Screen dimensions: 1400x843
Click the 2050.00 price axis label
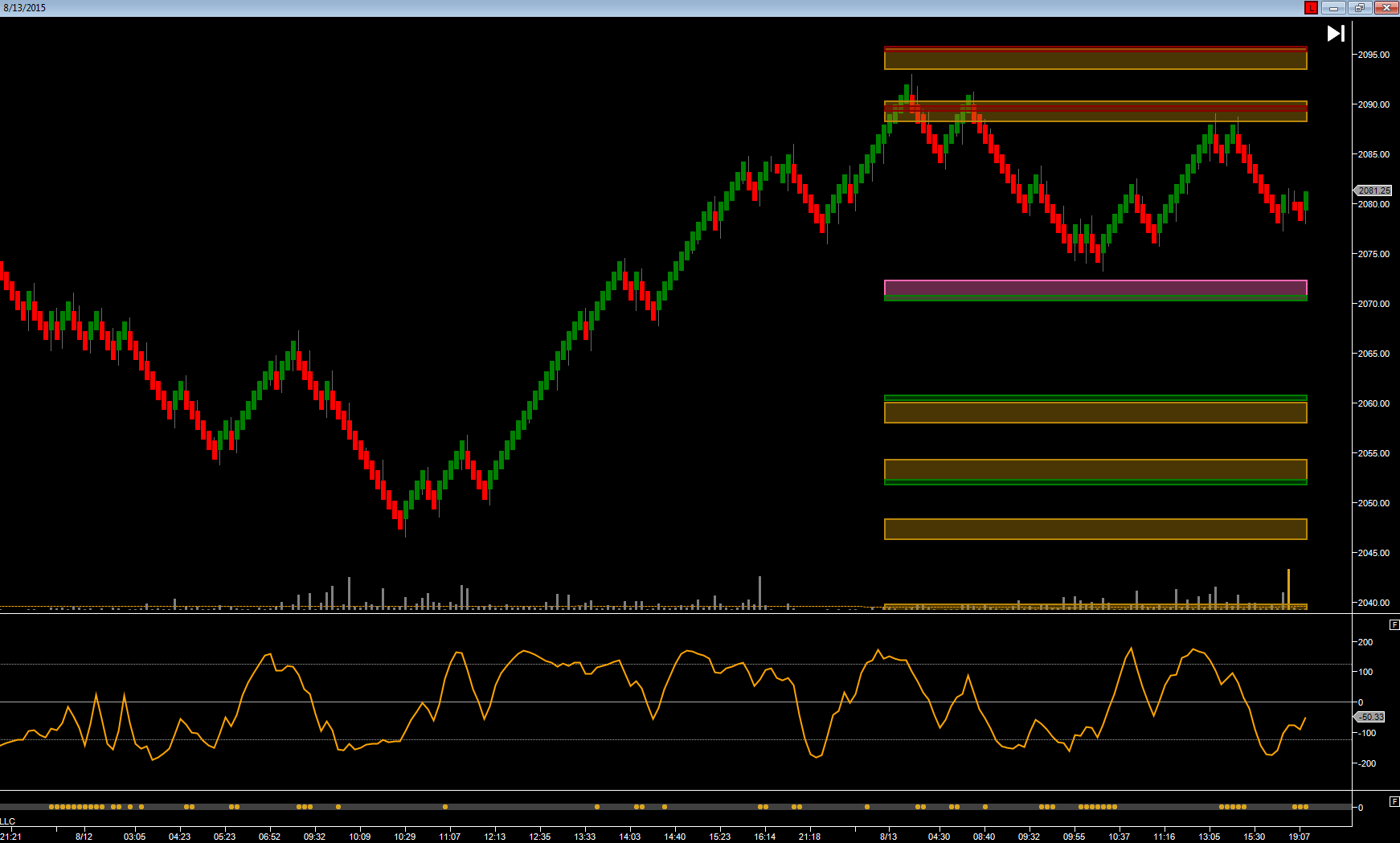1373,503
